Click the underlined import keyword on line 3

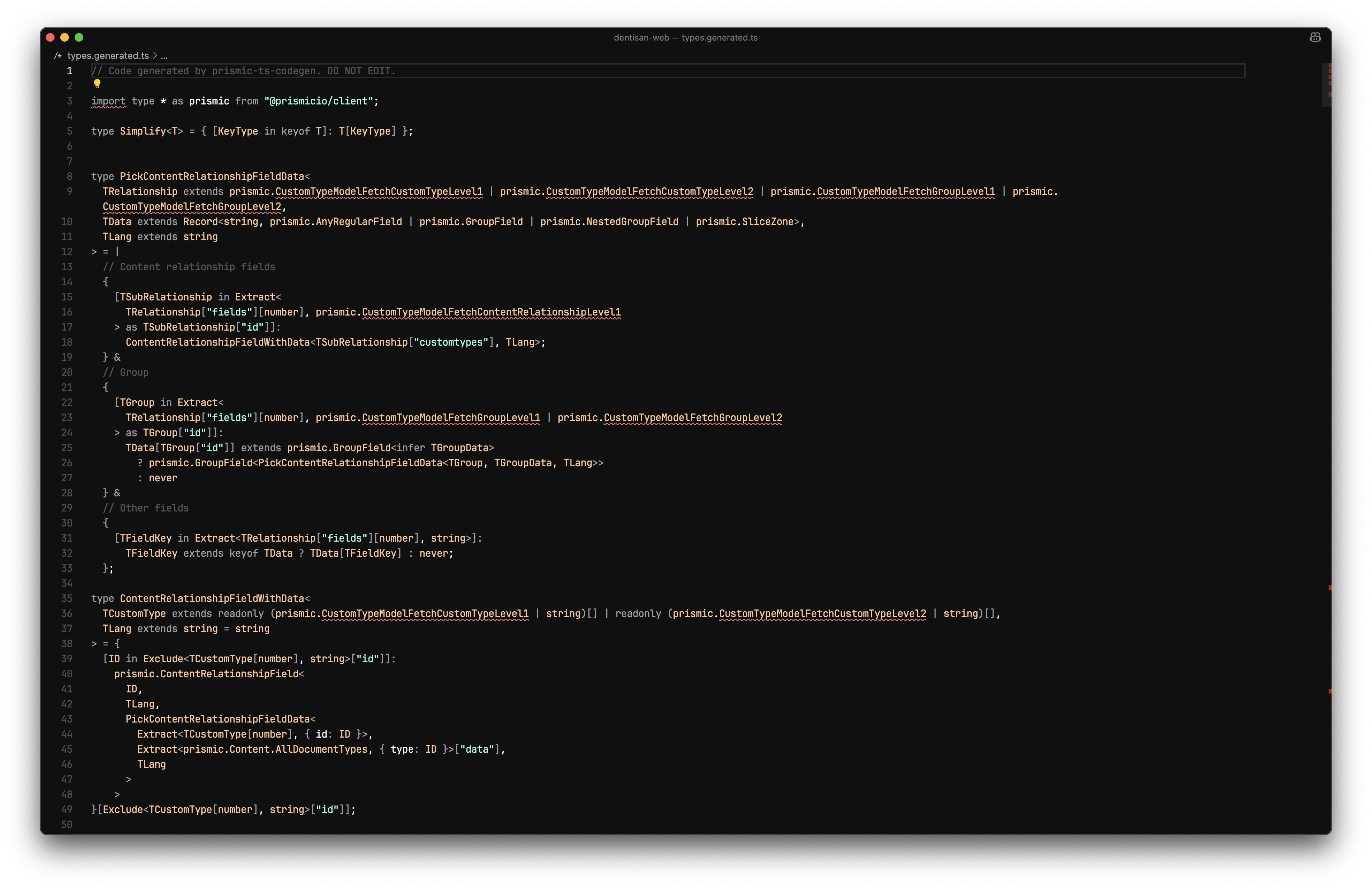pos(108,101)
